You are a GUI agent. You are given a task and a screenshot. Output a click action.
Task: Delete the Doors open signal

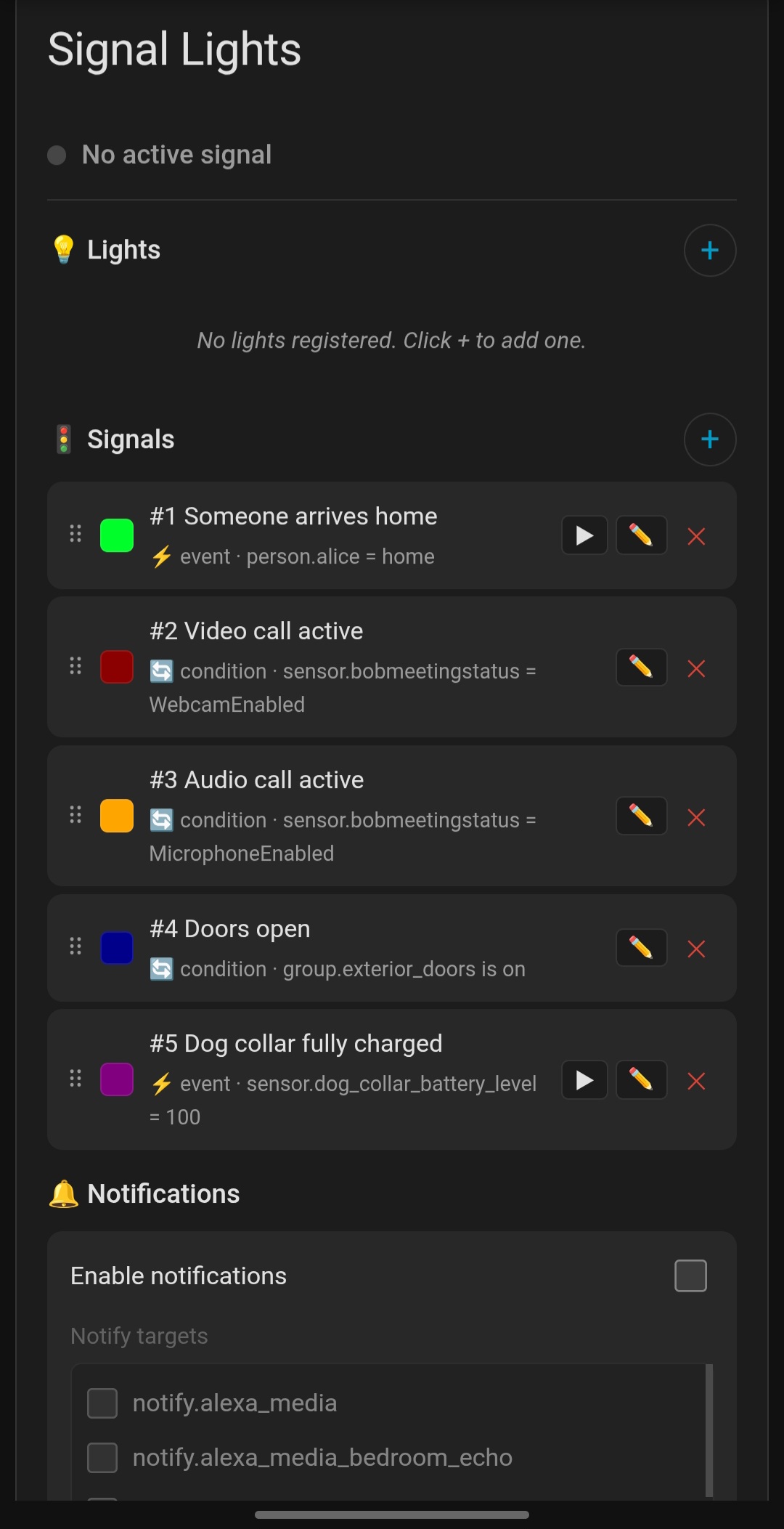click(x=696, y=949)
